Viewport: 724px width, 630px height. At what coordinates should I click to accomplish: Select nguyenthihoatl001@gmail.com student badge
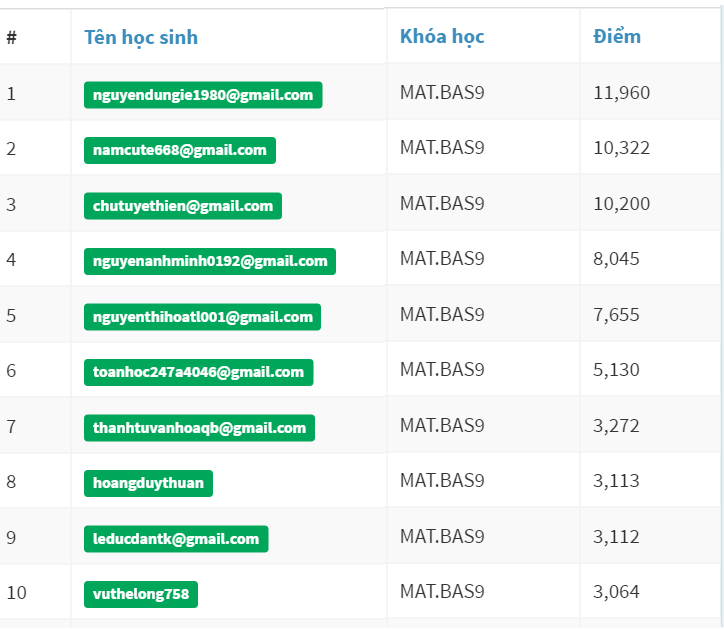(202, 317)
